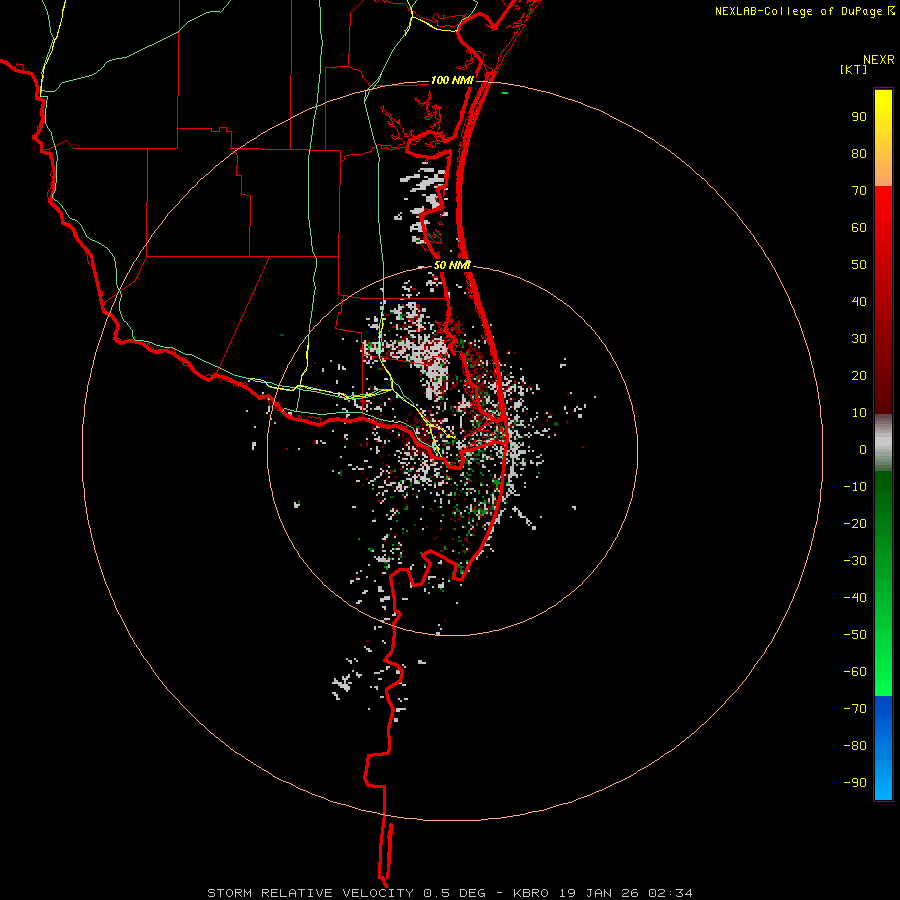Select the 60 value on velocity scale
This screenshot has width=900, height=900.
tap(859, 227)
